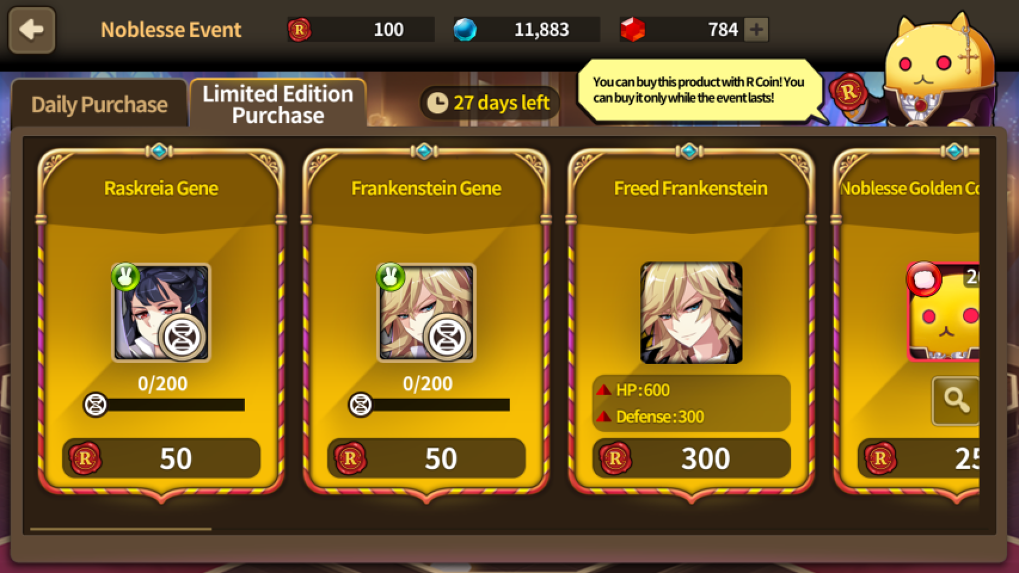Click the R seal beside speech bubble
Screen dimensions: 1019x573
click(849, 92)
